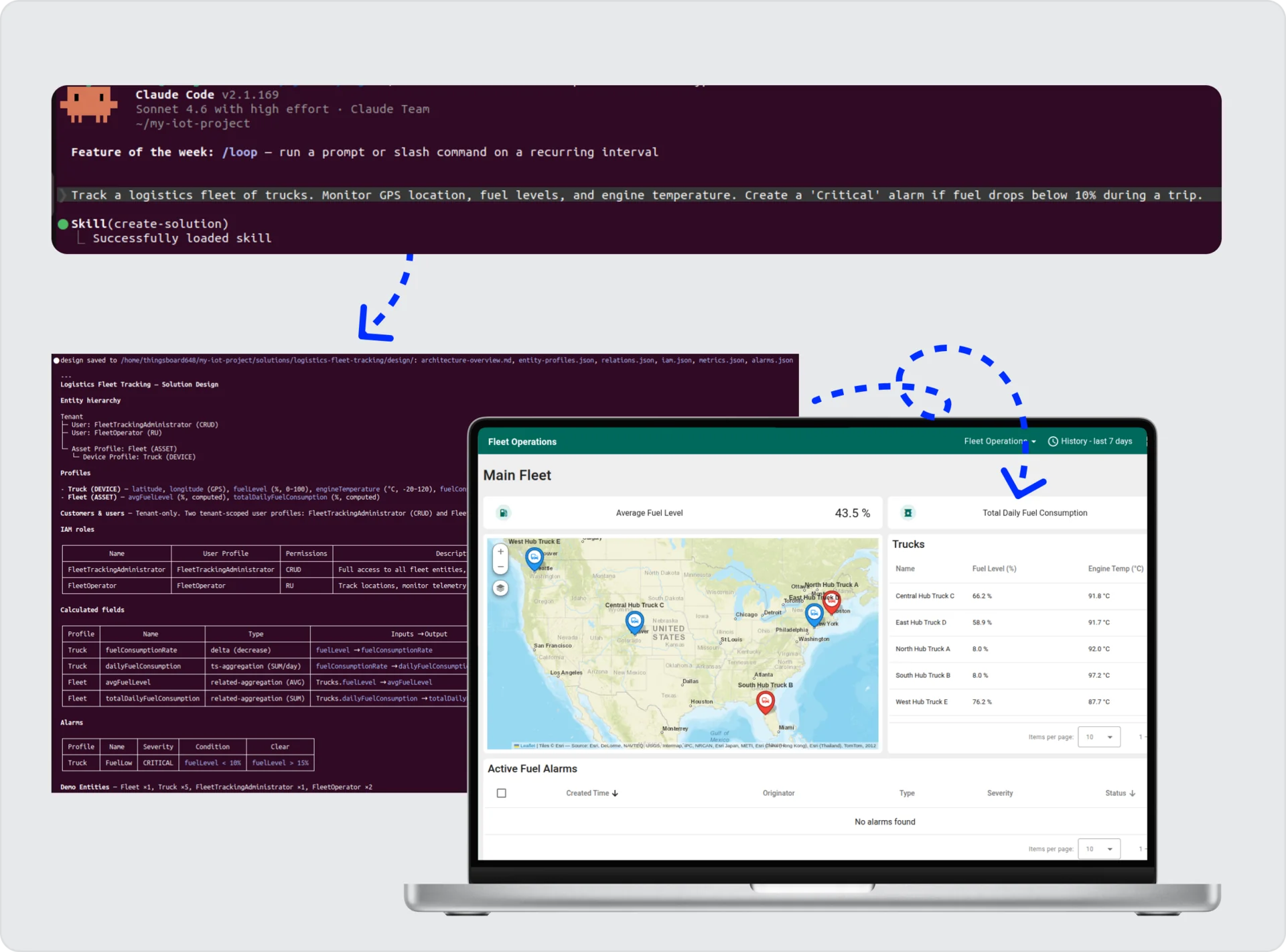This screenshot has height=952, width=1286.
Task: Click the Fleet Operations dashboard title
Action: (522, 442)
